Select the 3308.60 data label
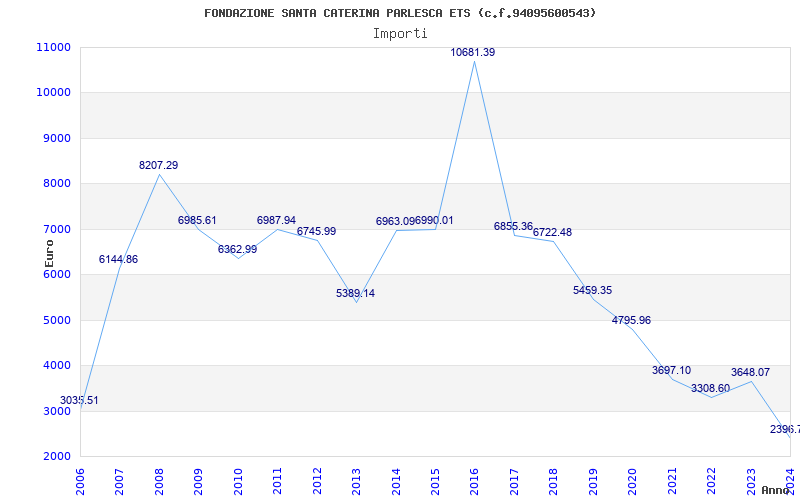Viewport: 800px width, 500px height. 711,388
